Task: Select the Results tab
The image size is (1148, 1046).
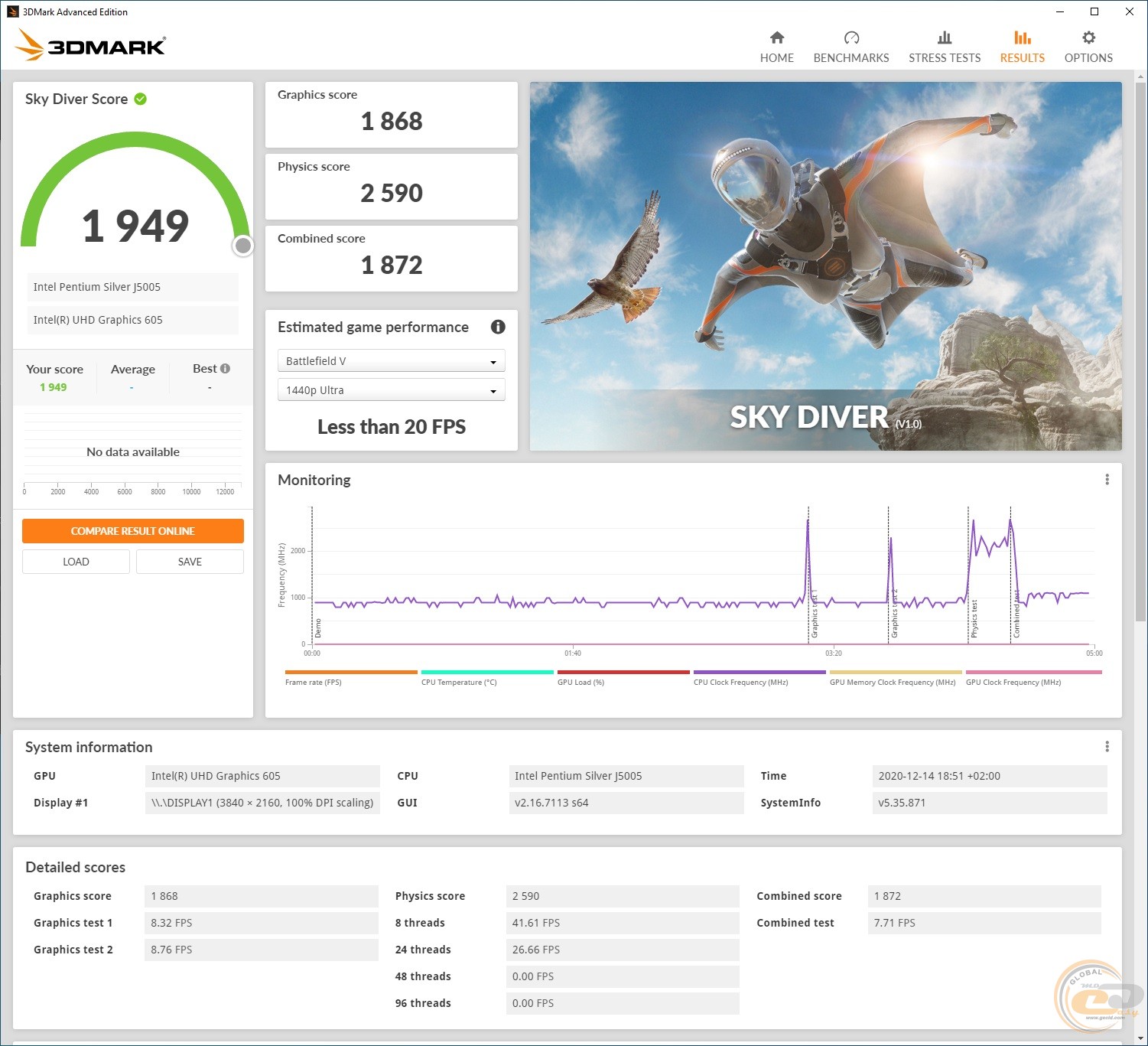Action: pyautogui.click(x=1022, y=47)
